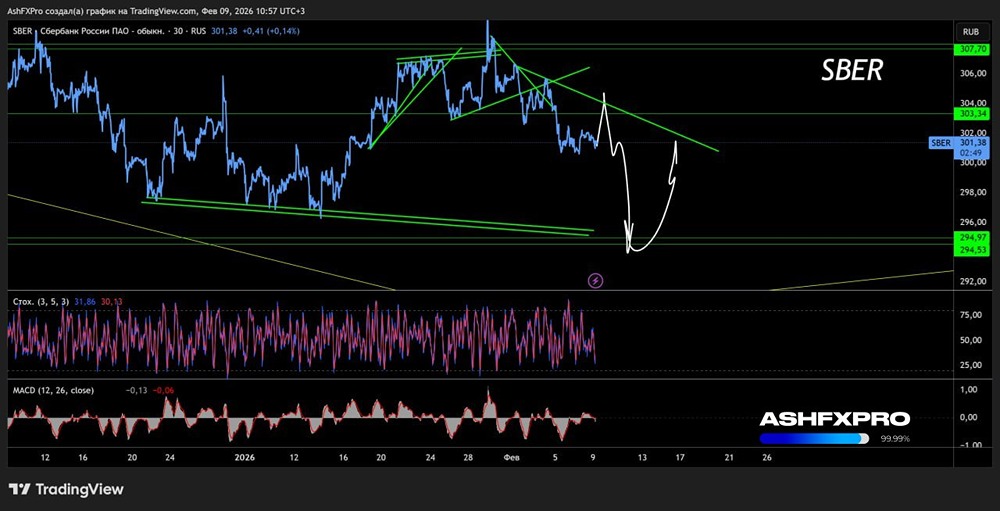This screenshot has width=1000, height=511.
Task: Click the 304,00 price axis label
Action: (x=971, y=103)
